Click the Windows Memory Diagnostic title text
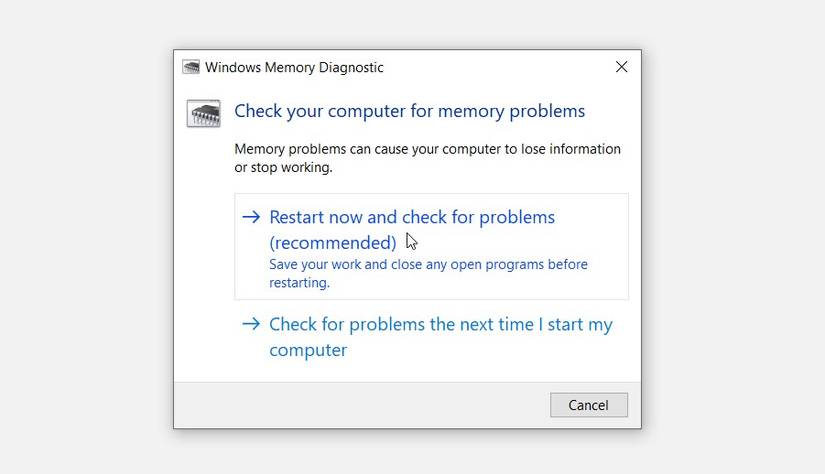This screenshot has width=825, height=474. point(294,68)
